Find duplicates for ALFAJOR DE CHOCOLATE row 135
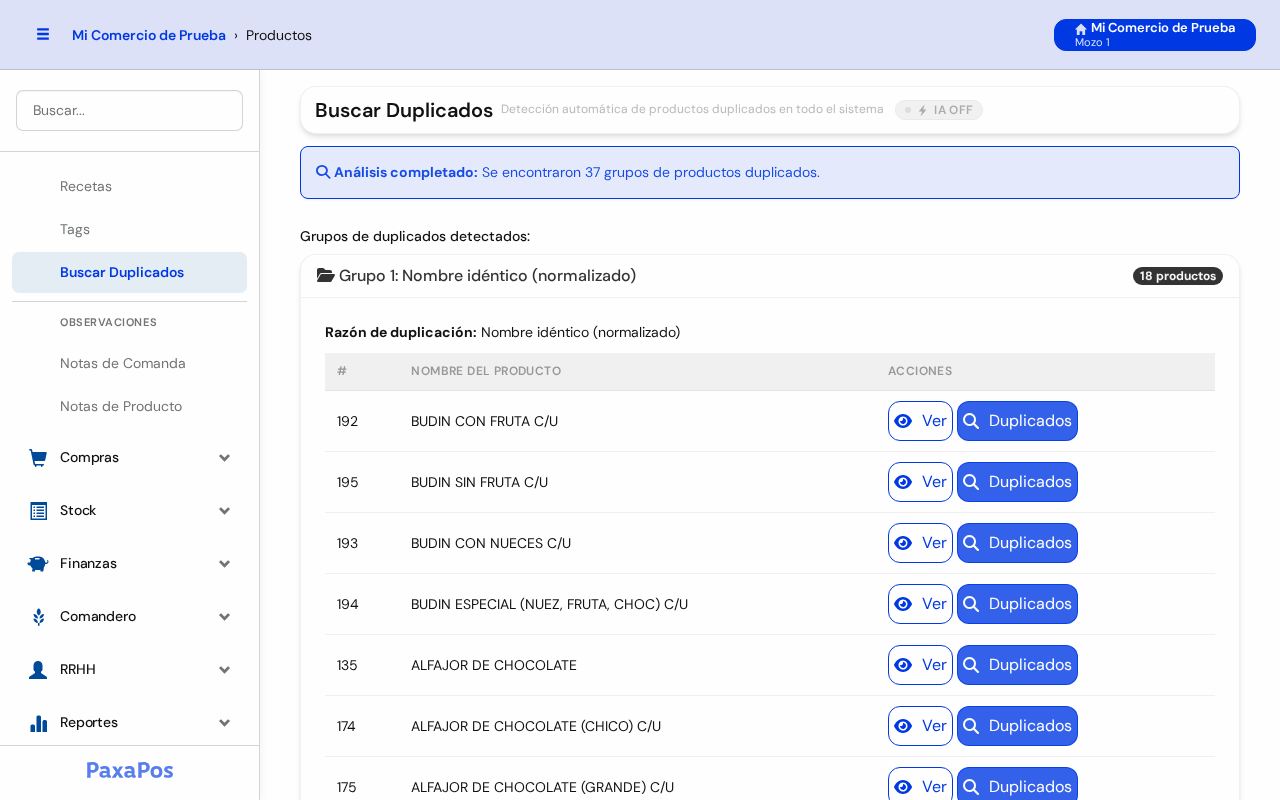Viewport: 1280px width, 800px height. (1017, 665)
